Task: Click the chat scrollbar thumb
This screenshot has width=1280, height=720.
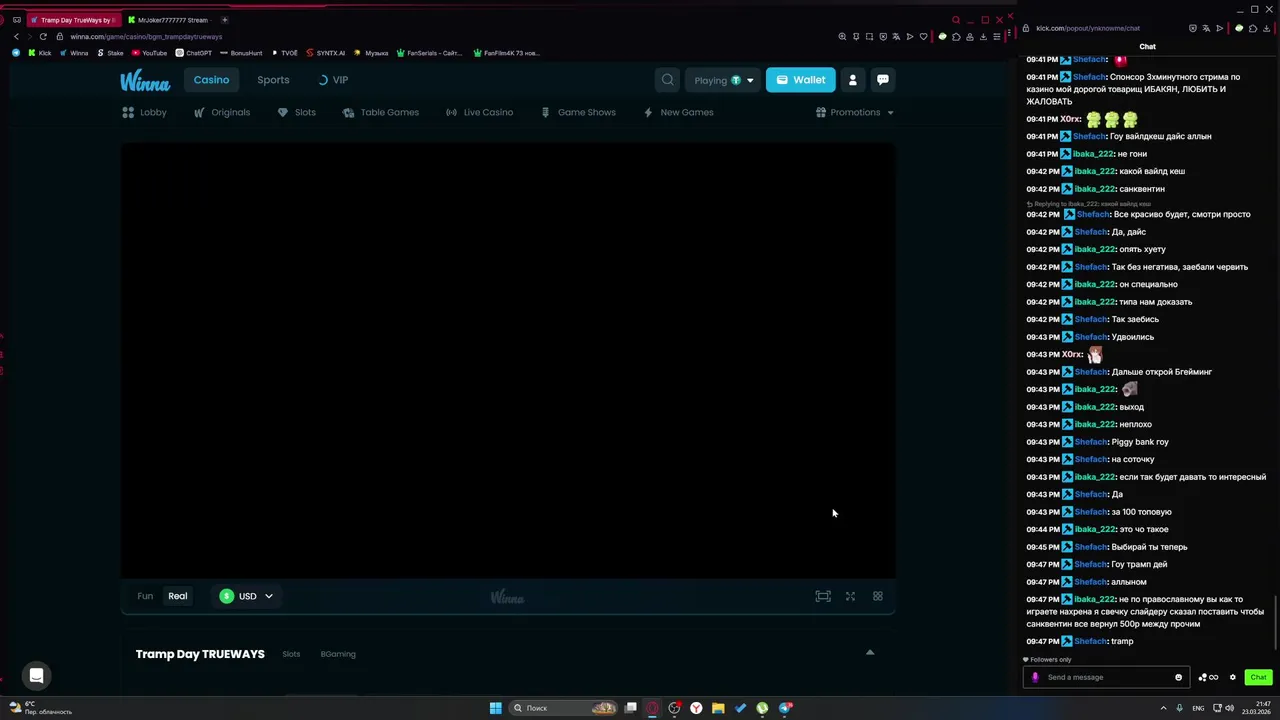Action: tap(1276, 622)
